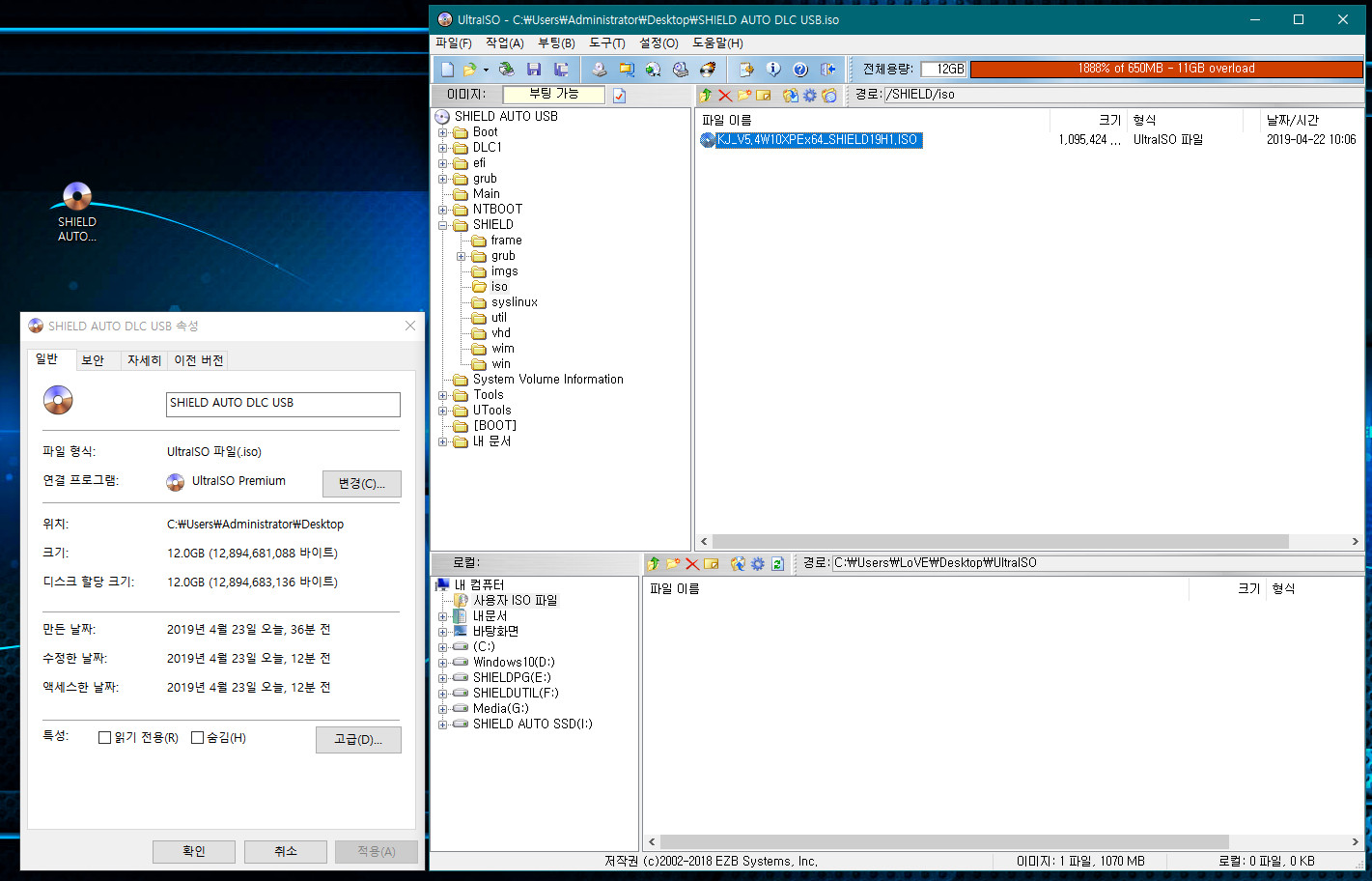Click Rename icon in local toolbar
1372x881 pixels.
712,563
